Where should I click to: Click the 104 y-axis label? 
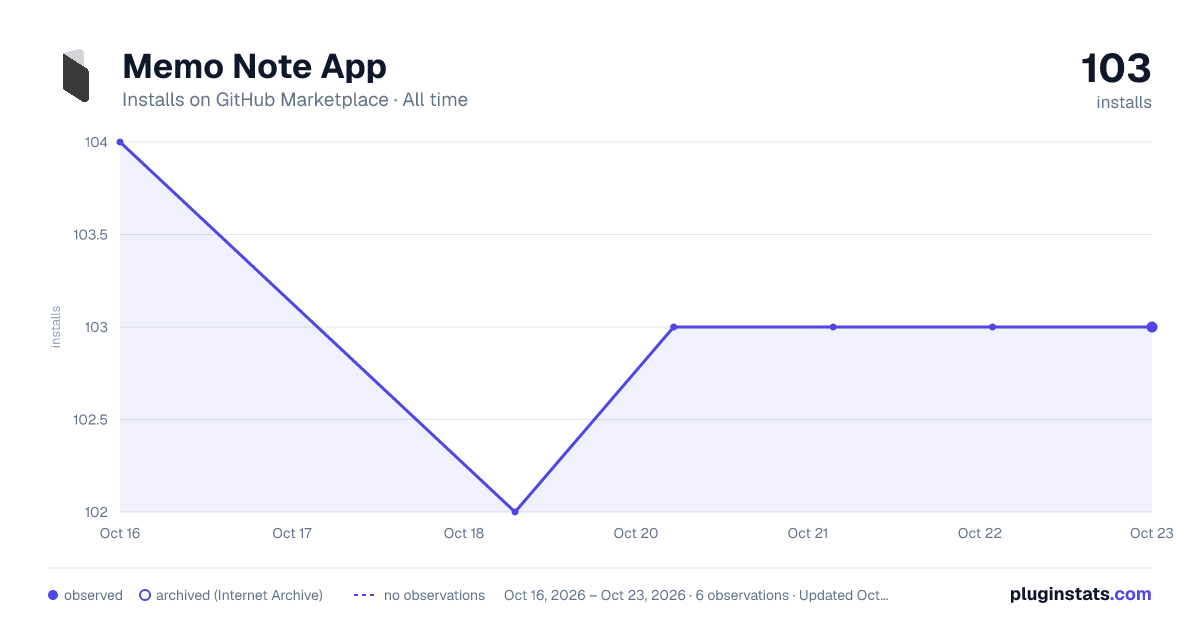[96, 142]
